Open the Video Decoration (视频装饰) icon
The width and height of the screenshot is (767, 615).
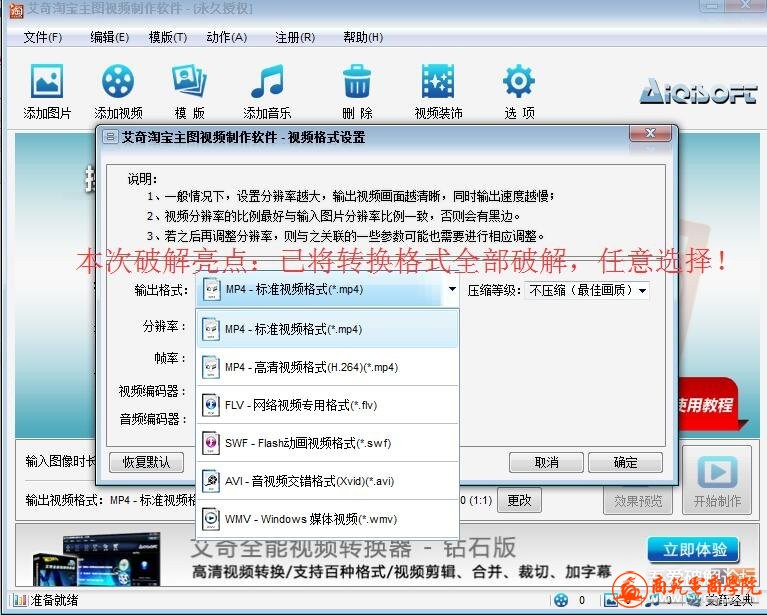tap(438, 81)
